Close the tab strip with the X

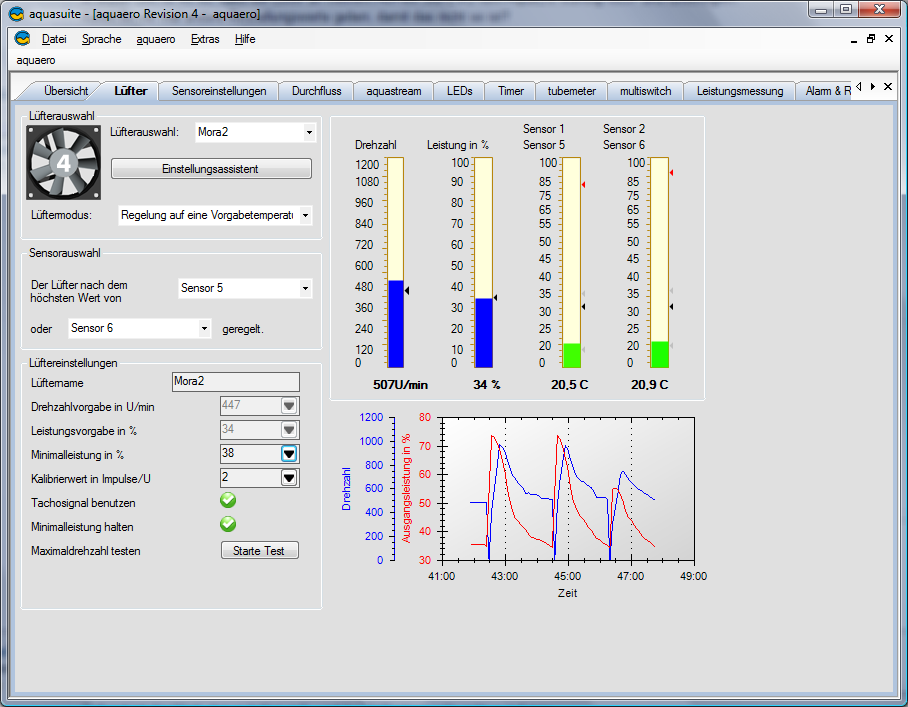tap(888, 86)
